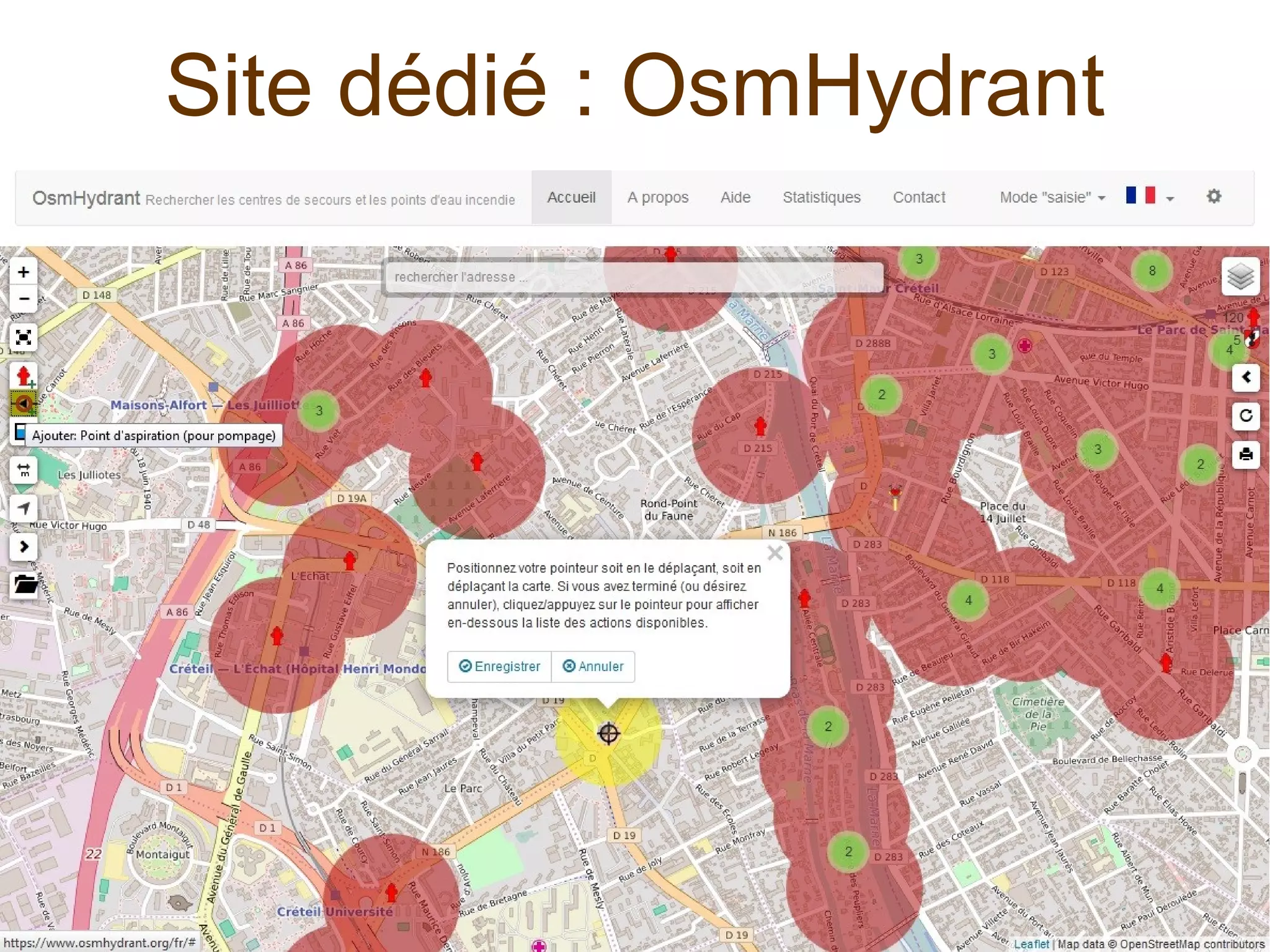The width and height of the screenshot is (1270, 952).
Task: Open the Aide menu item
Action: click(x=735, y=197)
